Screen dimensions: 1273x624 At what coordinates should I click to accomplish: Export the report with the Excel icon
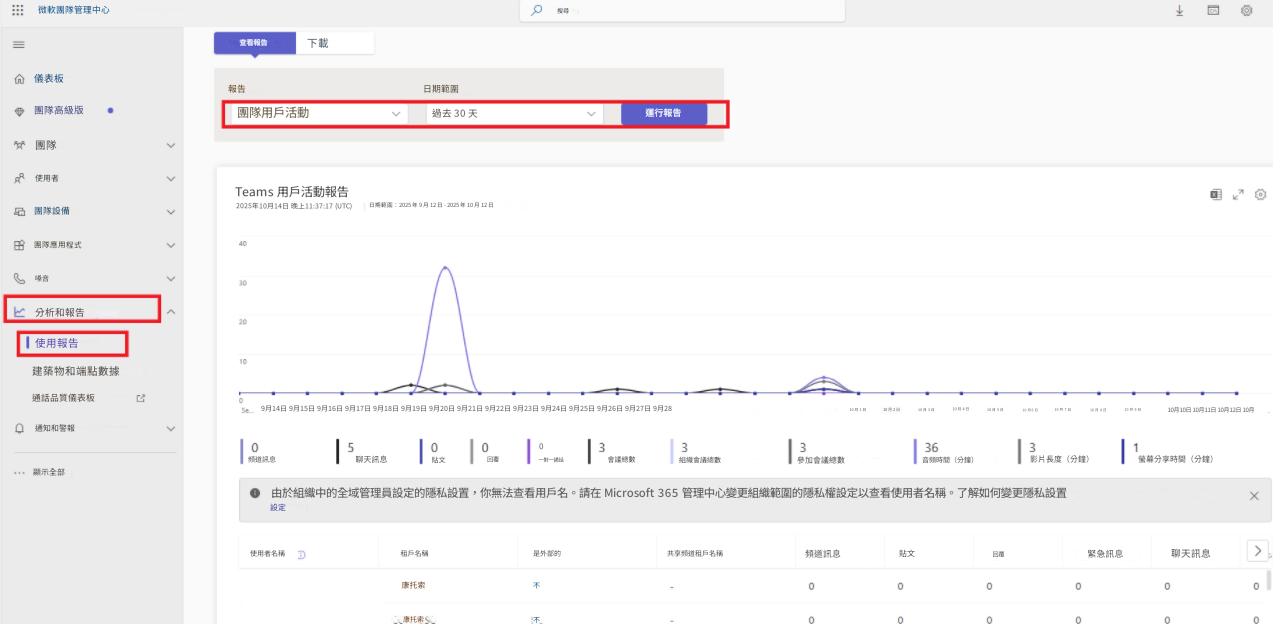1216,194
